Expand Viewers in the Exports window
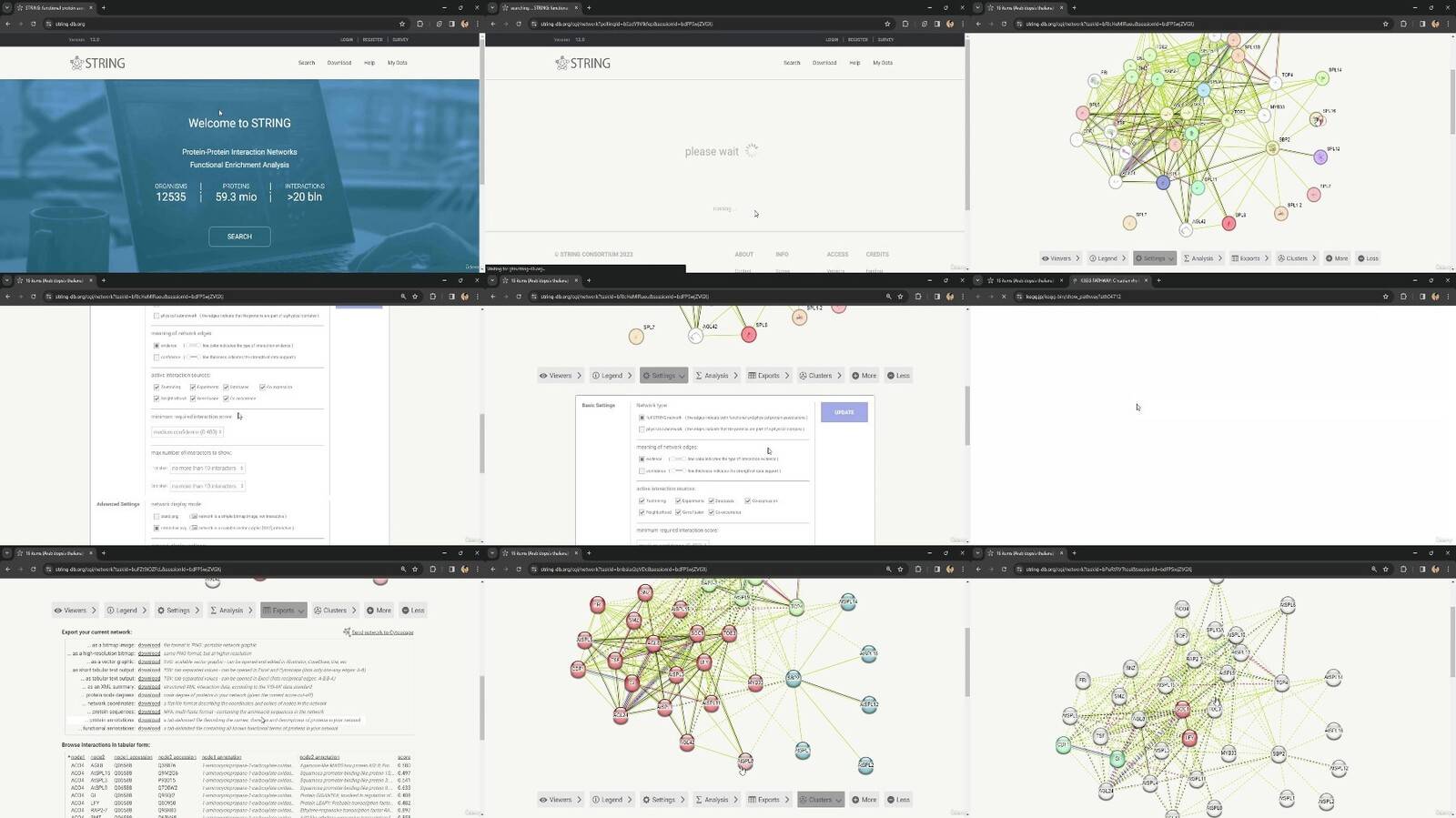This screenshot has width=1456, height=818. pyautogui.click(x=75, y=611)
